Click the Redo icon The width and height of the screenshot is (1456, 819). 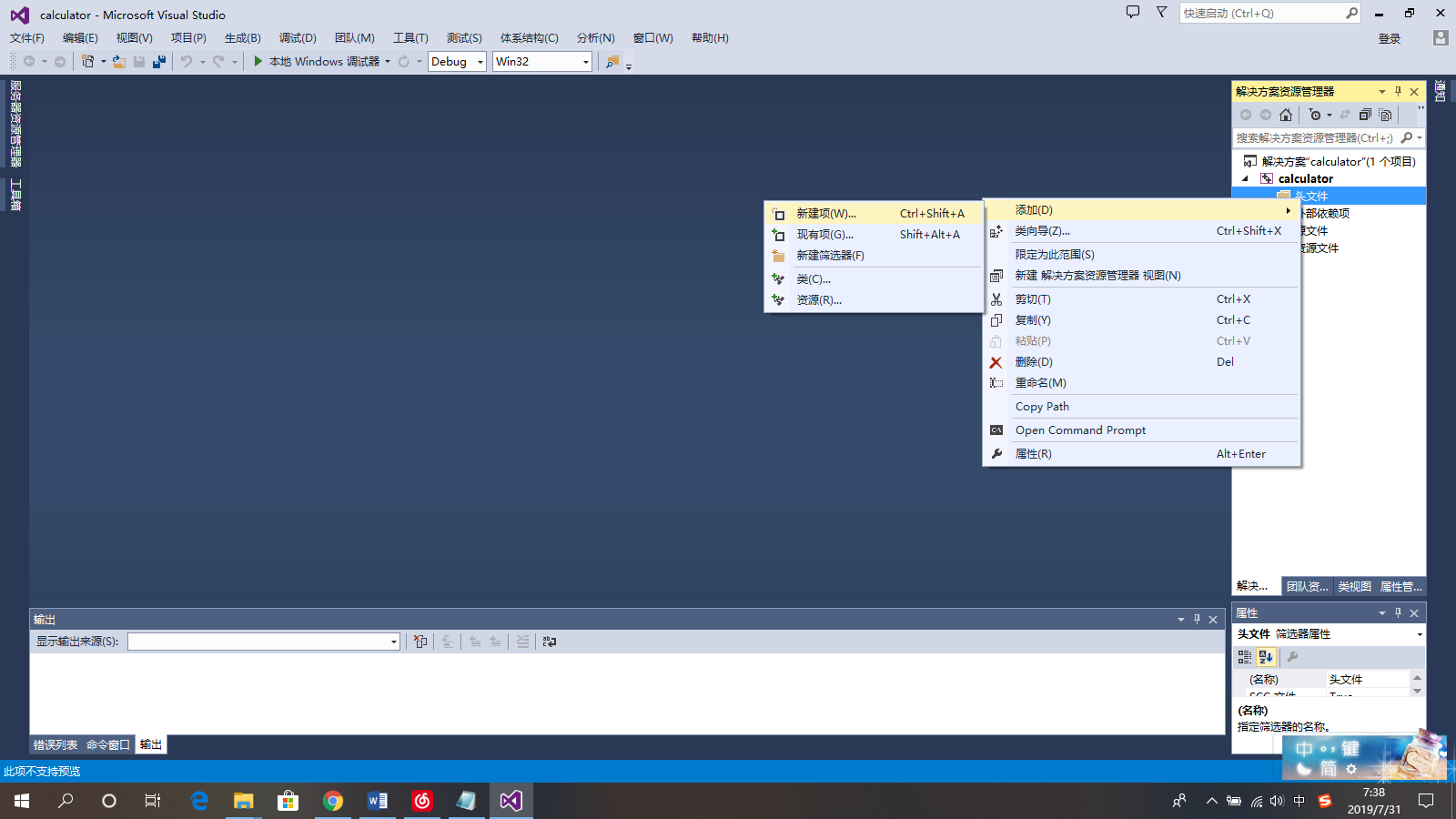217,61
